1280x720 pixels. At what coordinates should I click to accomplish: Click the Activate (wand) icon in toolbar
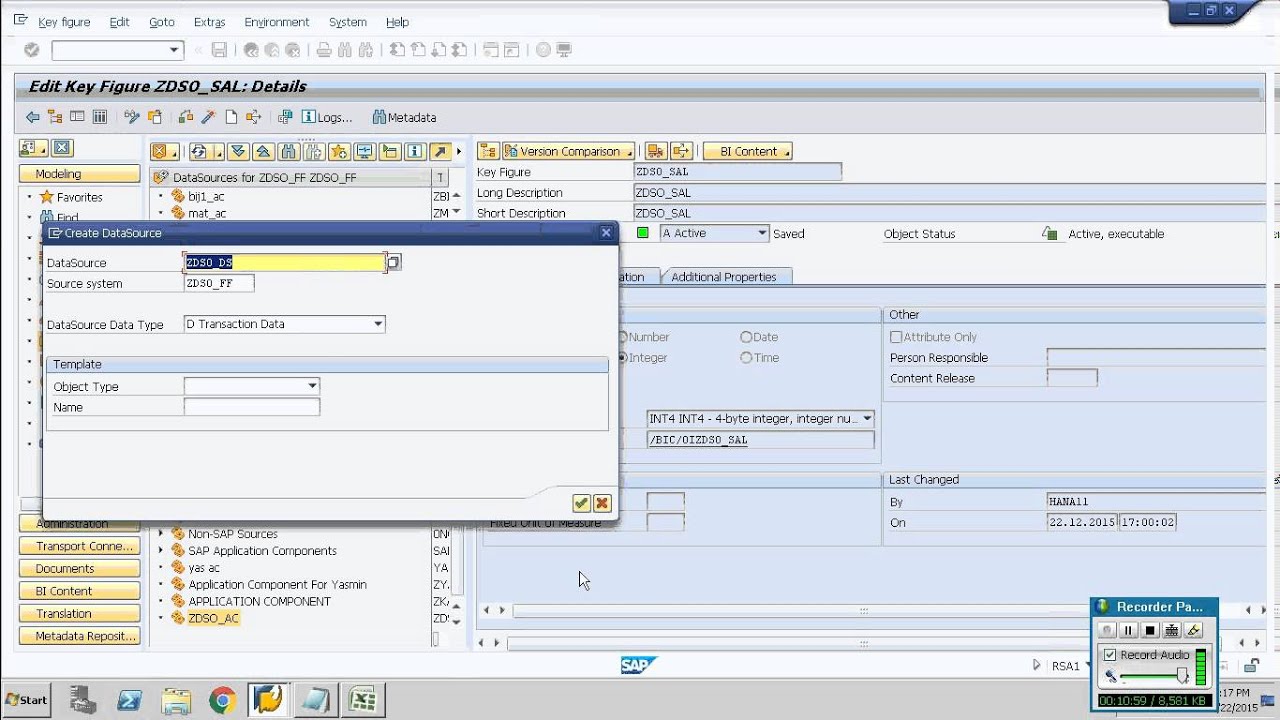[208, 117]
